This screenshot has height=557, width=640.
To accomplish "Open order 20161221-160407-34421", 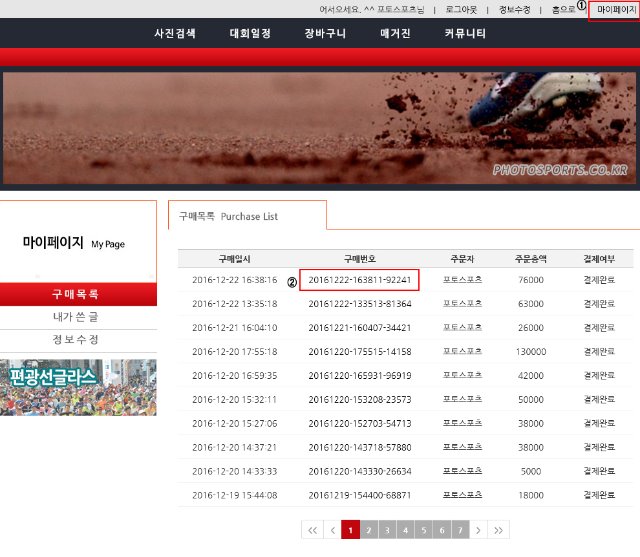I will (x=360, y=328).
